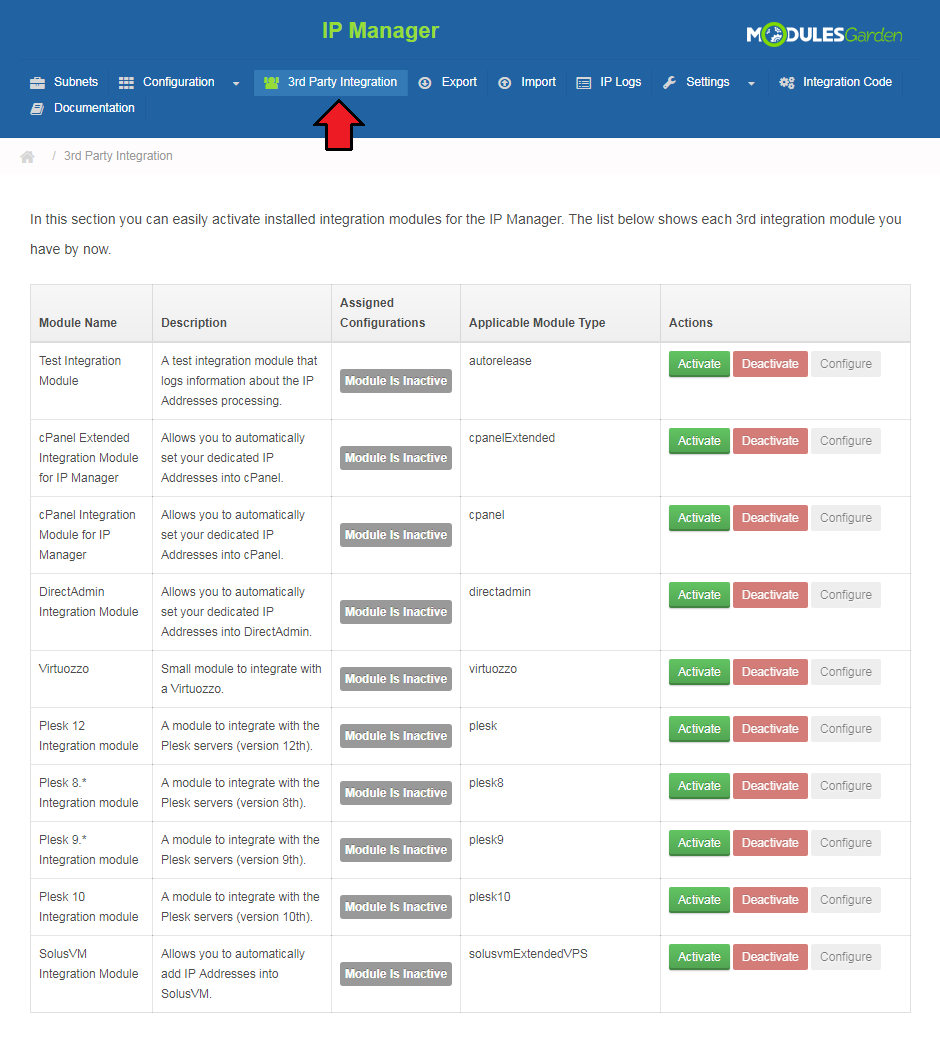This screenshot has width=940, height=1037.
Task: Deactivate Plesk 10 Integration module
Action: [x=770, y=900]
